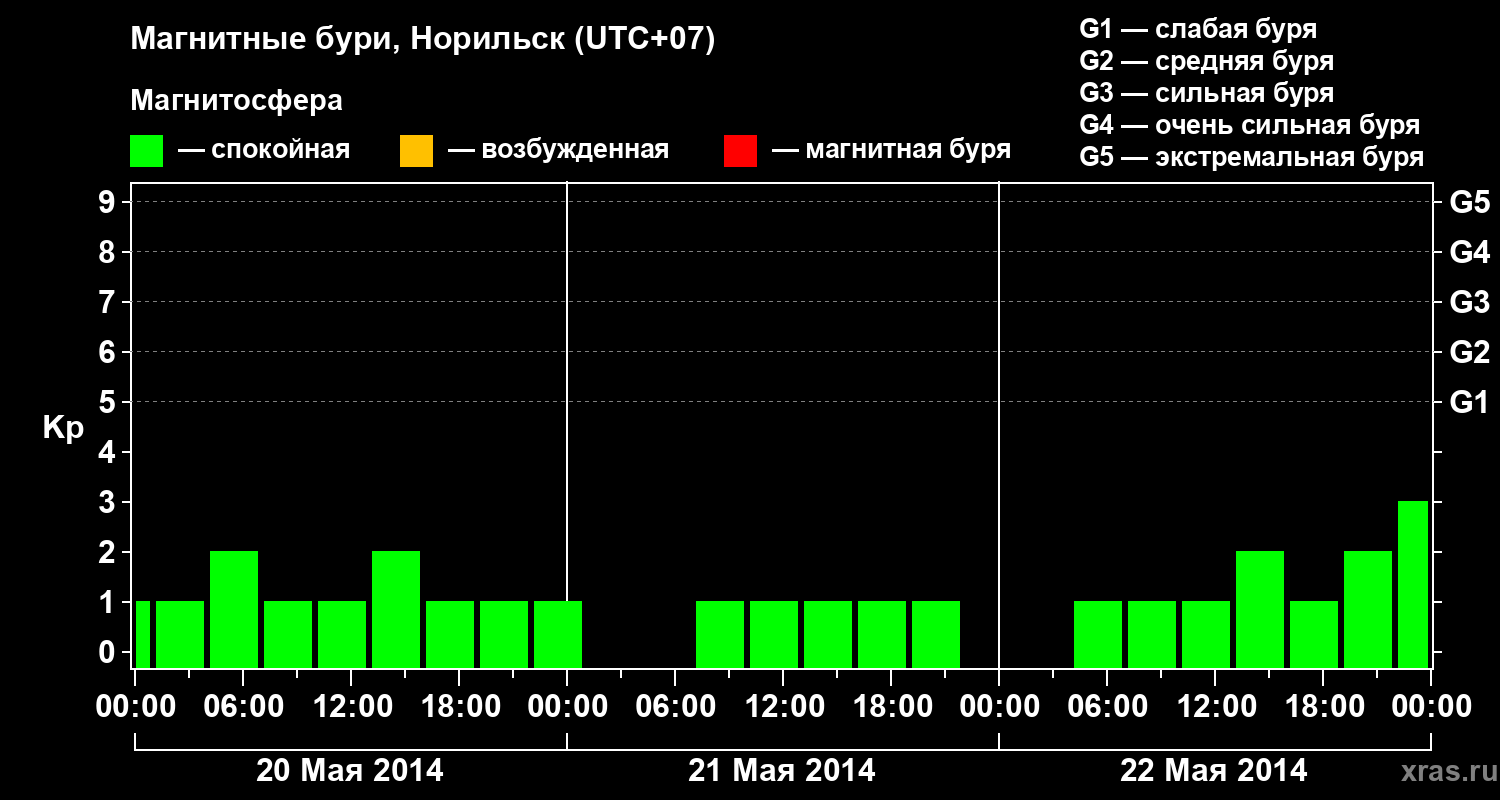Click the 'G2 — средняя буря' legend line
1500x800 pixels.
(1207, 61)
